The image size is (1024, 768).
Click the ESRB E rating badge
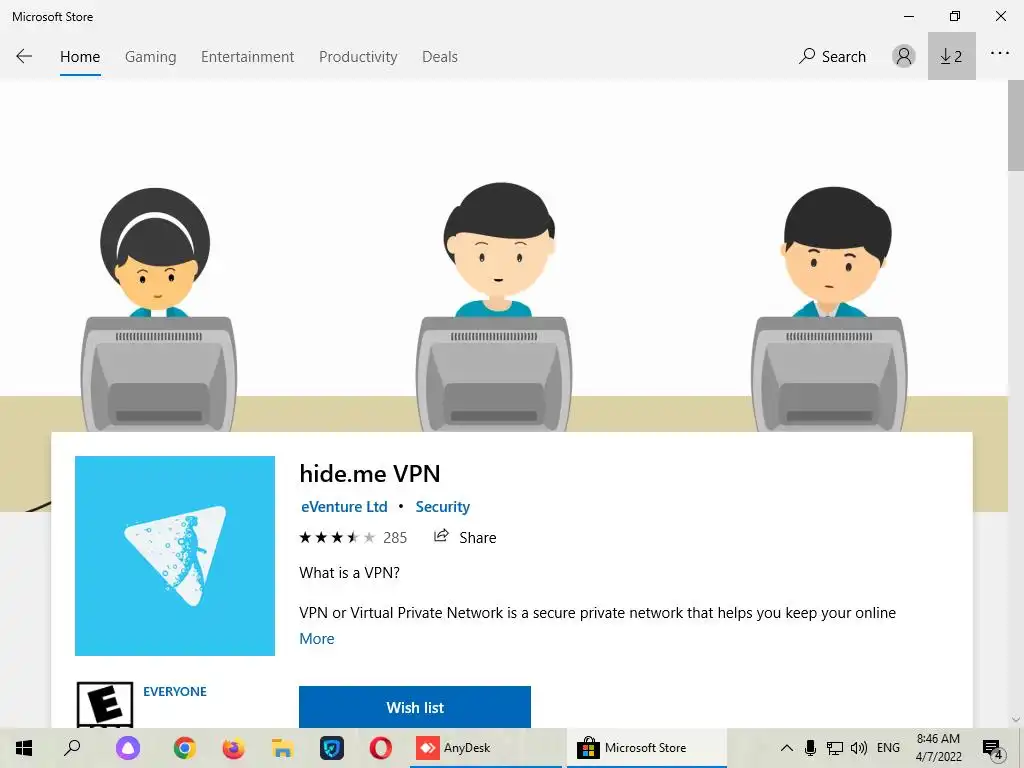pos(105,705)
